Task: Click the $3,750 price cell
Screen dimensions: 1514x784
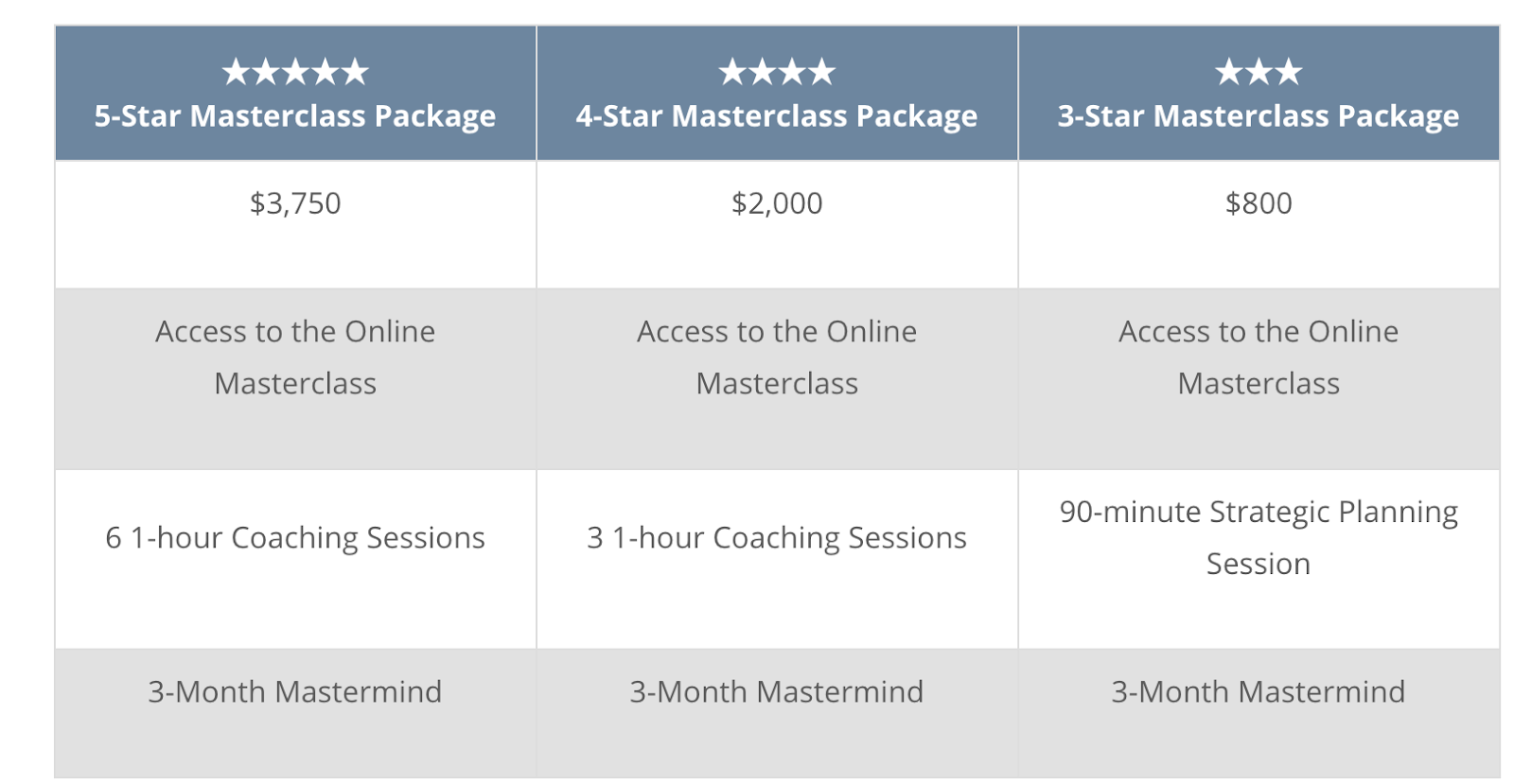Action: pyautogui.click(x=295, y=224)
